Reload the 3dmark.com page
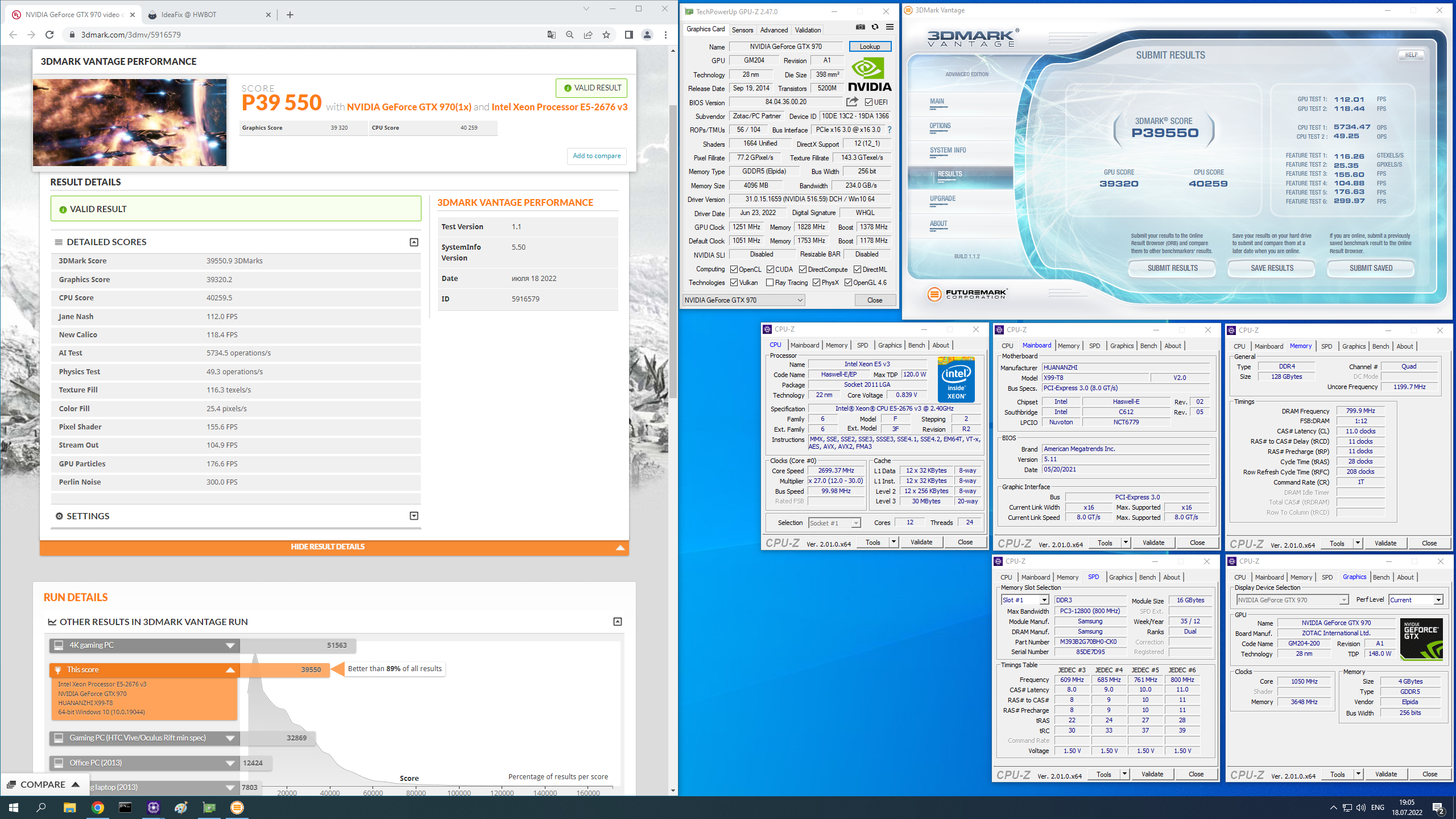The image size is (1456, 819). (49, 35)
